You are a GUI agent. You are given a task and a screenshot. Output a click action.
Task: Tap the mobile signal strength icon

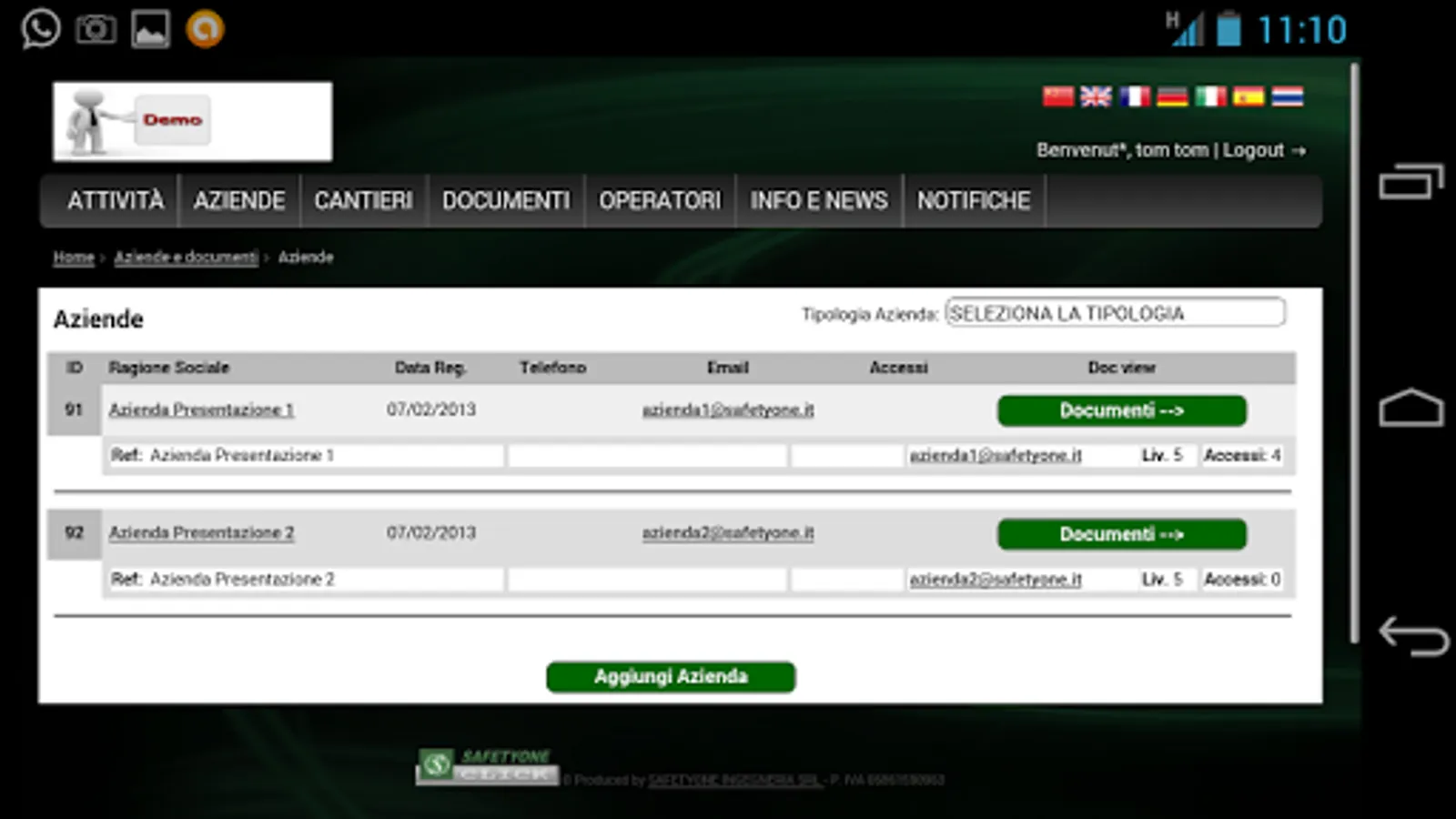click(x=1185, y=28)
